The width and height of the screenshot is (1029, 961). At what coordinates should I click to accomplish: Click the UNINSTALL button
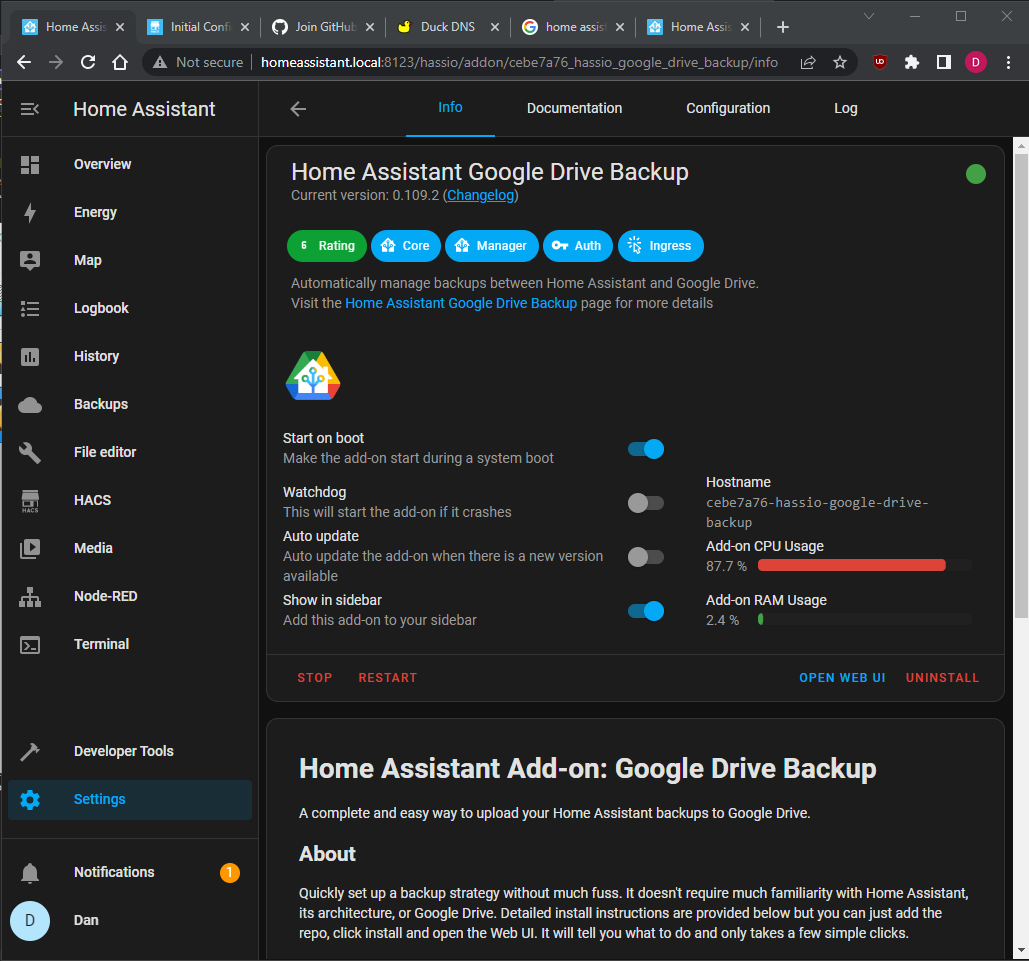click(x=942, y=678)
